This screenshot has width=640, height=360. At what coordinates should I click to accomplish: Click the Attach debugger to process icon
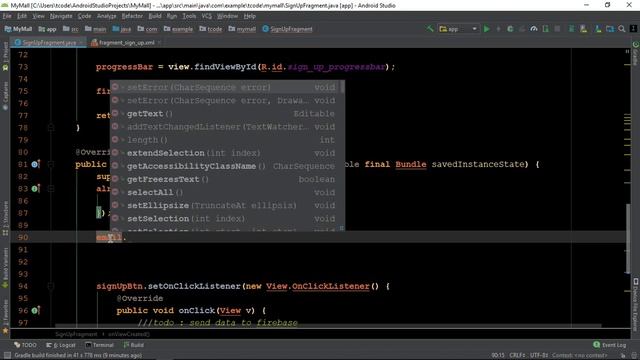(x=545, y=29)
